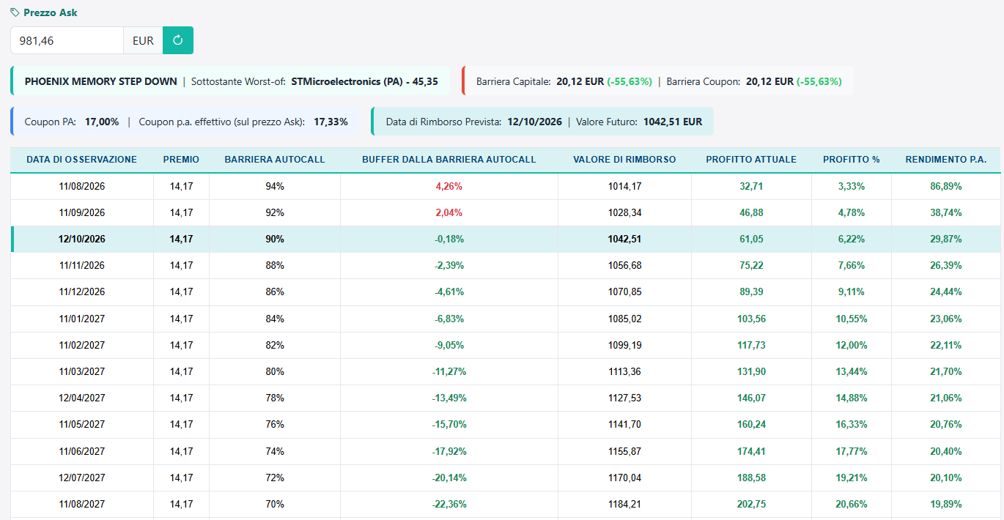Screen dimensions: 1004x520
Task: Select the 11/08/2026 observation row
Action: pos(505,186)
